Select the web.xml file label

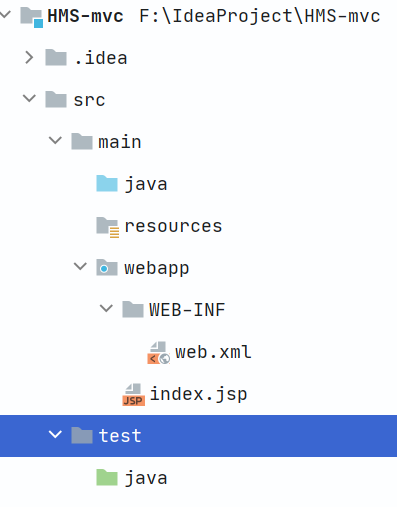pyautogui.click(x=213, y=353)
